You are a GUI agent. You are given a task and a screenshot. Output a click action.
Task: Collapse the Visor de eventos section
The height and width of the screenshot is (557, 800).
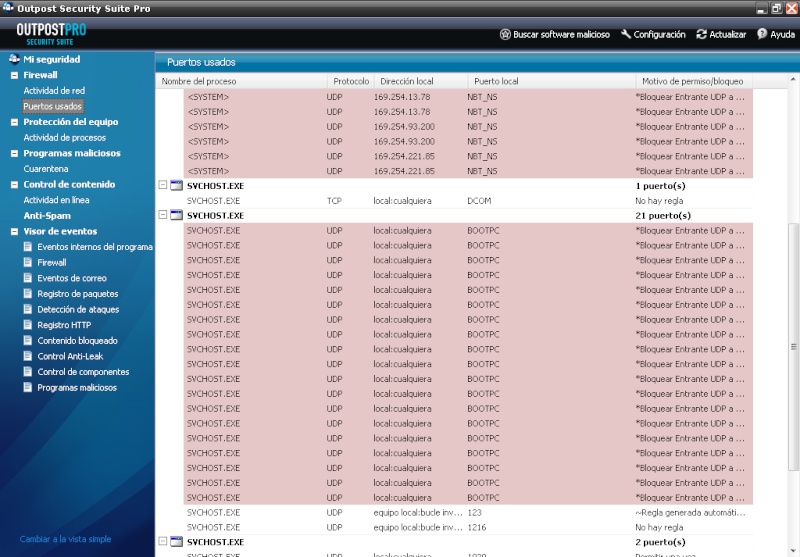[x=14, y=232]
